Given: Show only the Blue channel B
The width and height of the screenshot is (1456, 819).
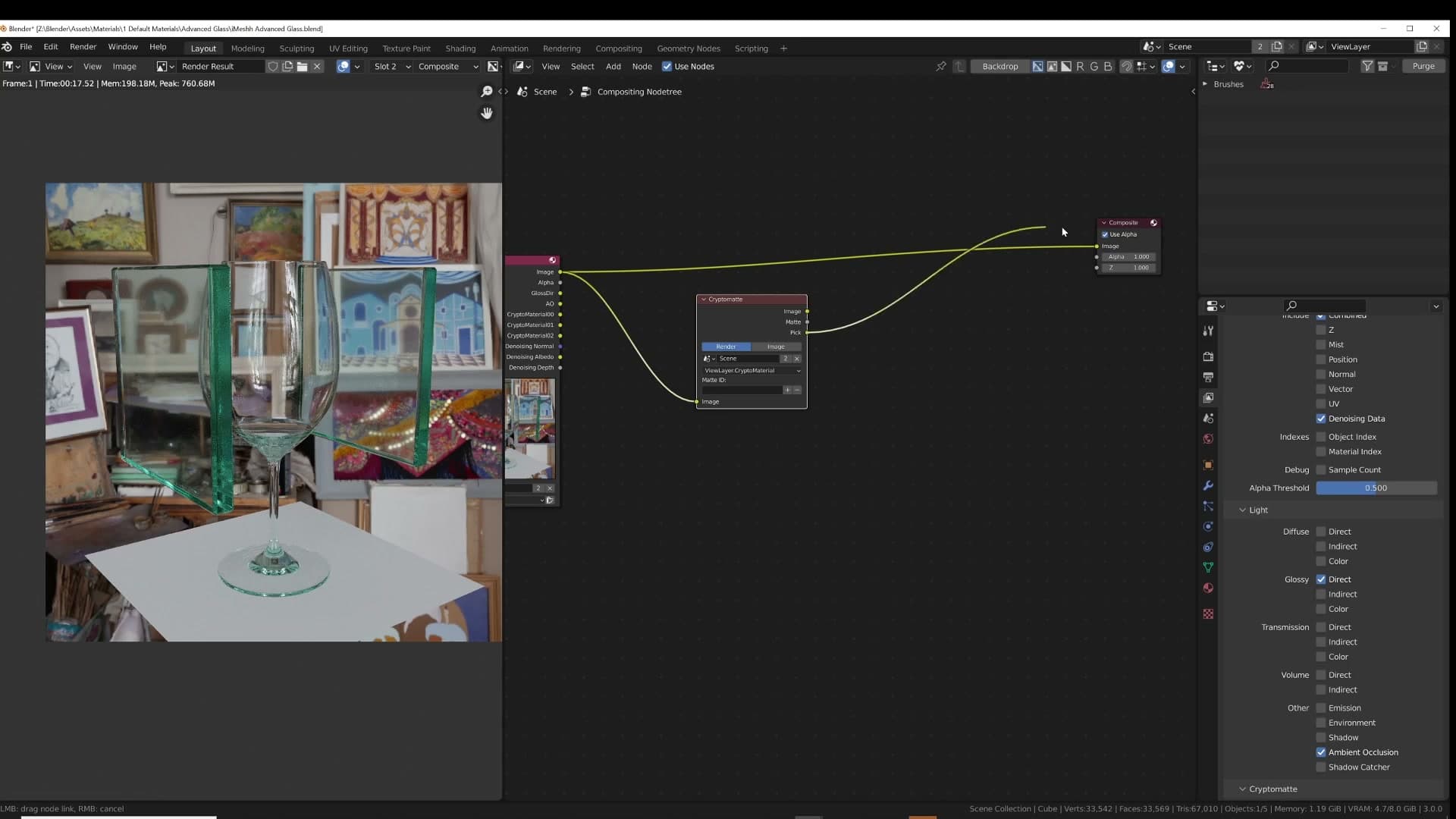Looking at the screenshot, I should tap(1108, 67).
